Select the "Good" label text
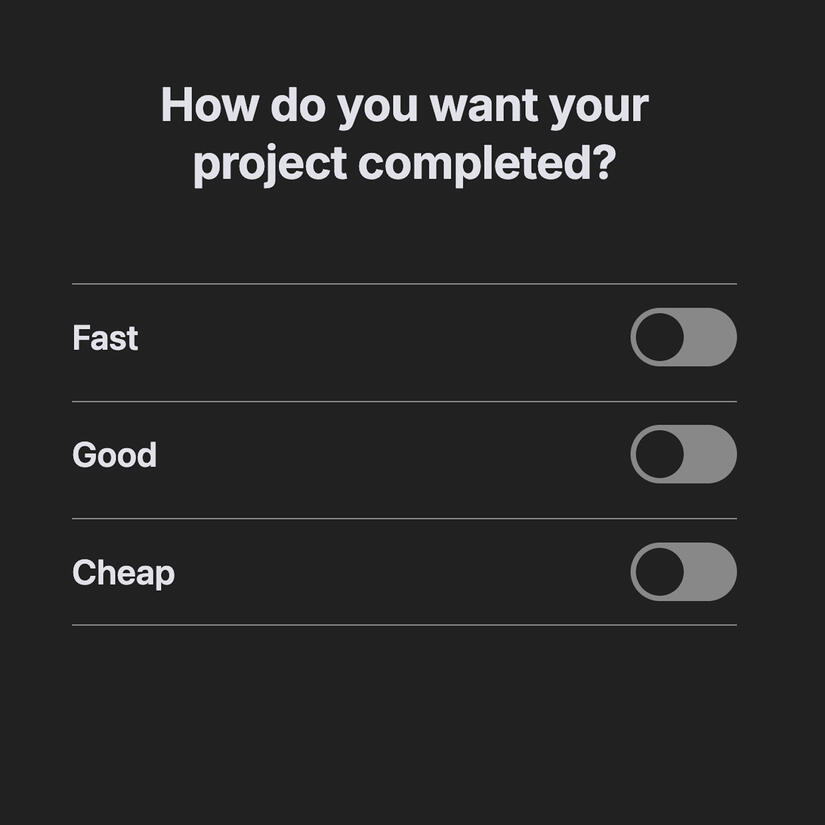The height and width of the screenshot is (825, 825). click(x=114, y=455)
